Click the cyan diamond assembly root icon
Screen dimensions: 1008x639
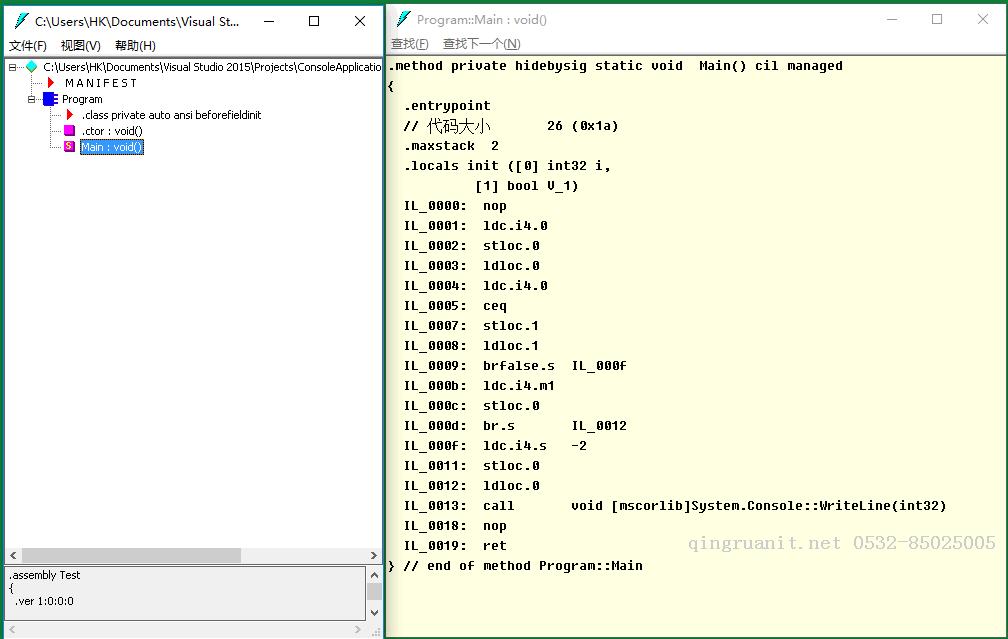point(32,66)
